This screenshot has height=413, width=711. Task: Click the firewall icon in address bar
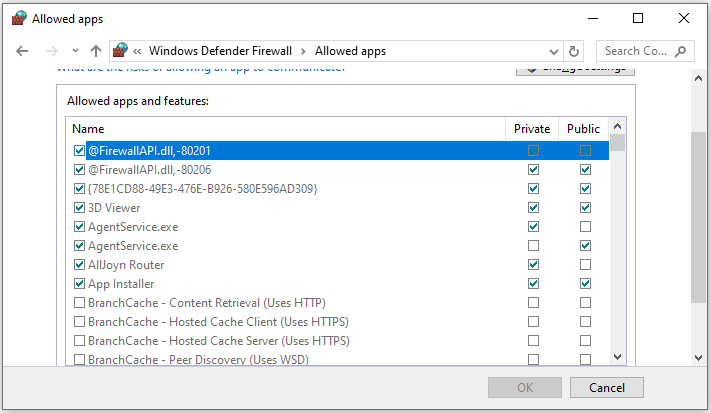click(120, 50)
